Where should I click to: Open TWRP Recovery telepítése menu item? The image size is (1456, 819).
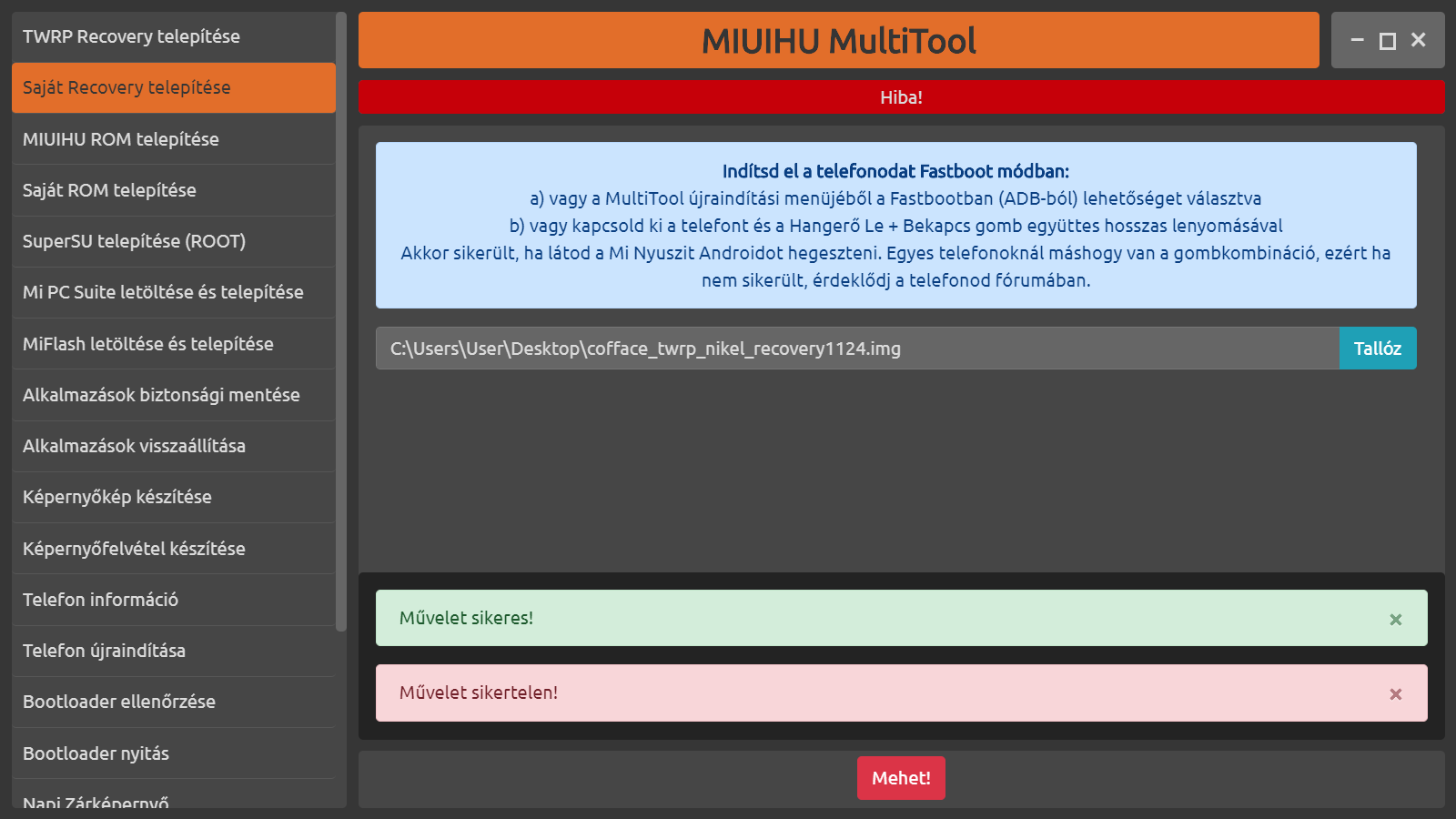[x=174, y=37]
